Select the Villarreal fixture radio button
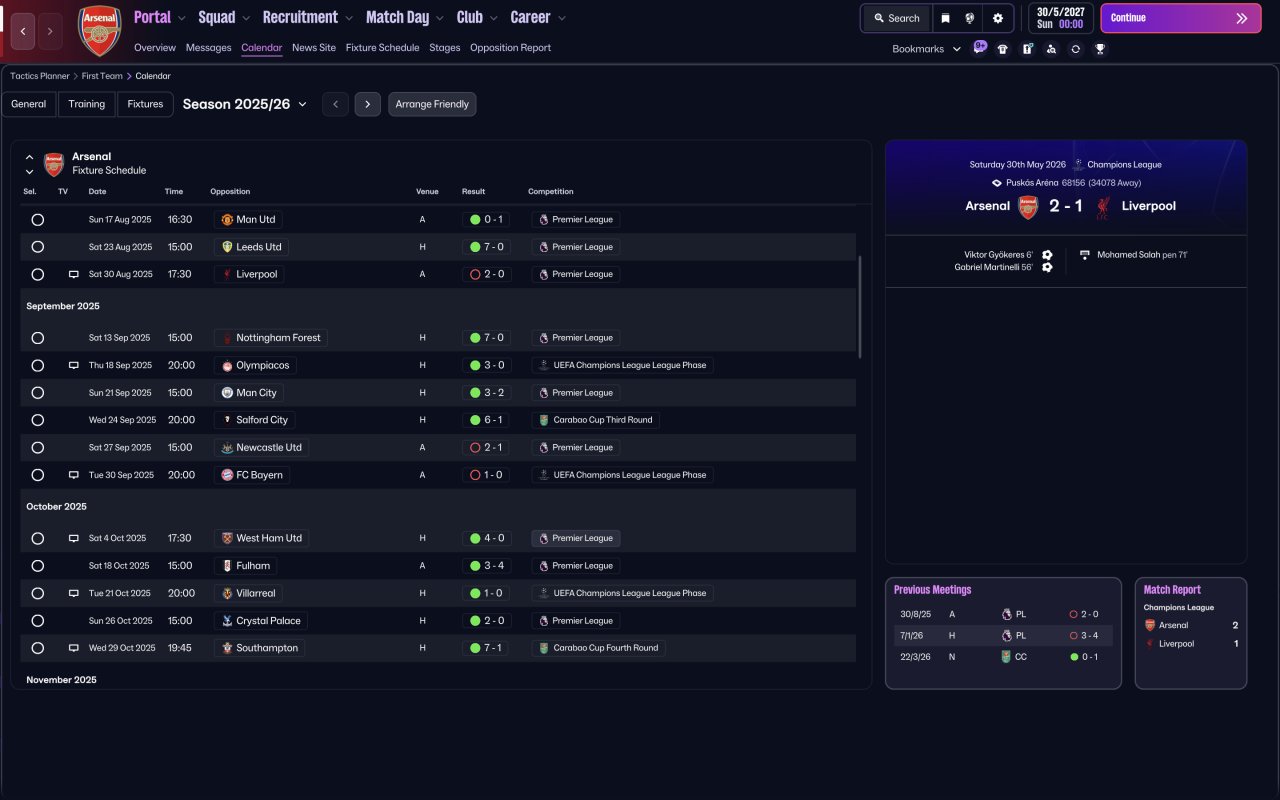This screenshot has width=1280, height=800. point(37,593)
